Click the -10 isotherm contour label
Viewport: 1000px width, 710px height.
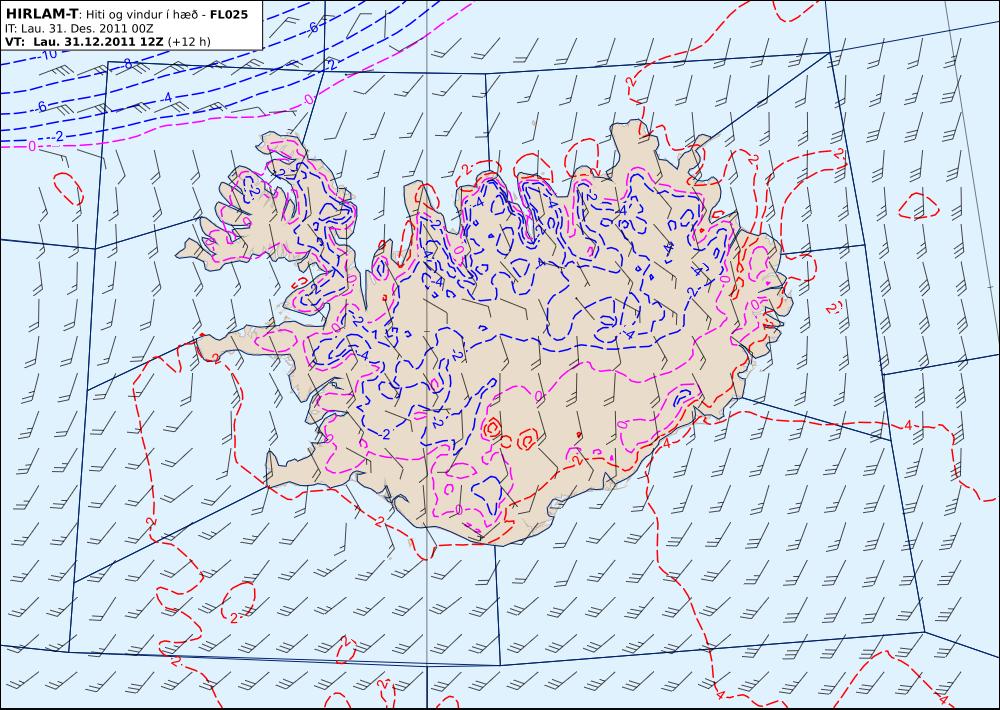pos(48,54)
